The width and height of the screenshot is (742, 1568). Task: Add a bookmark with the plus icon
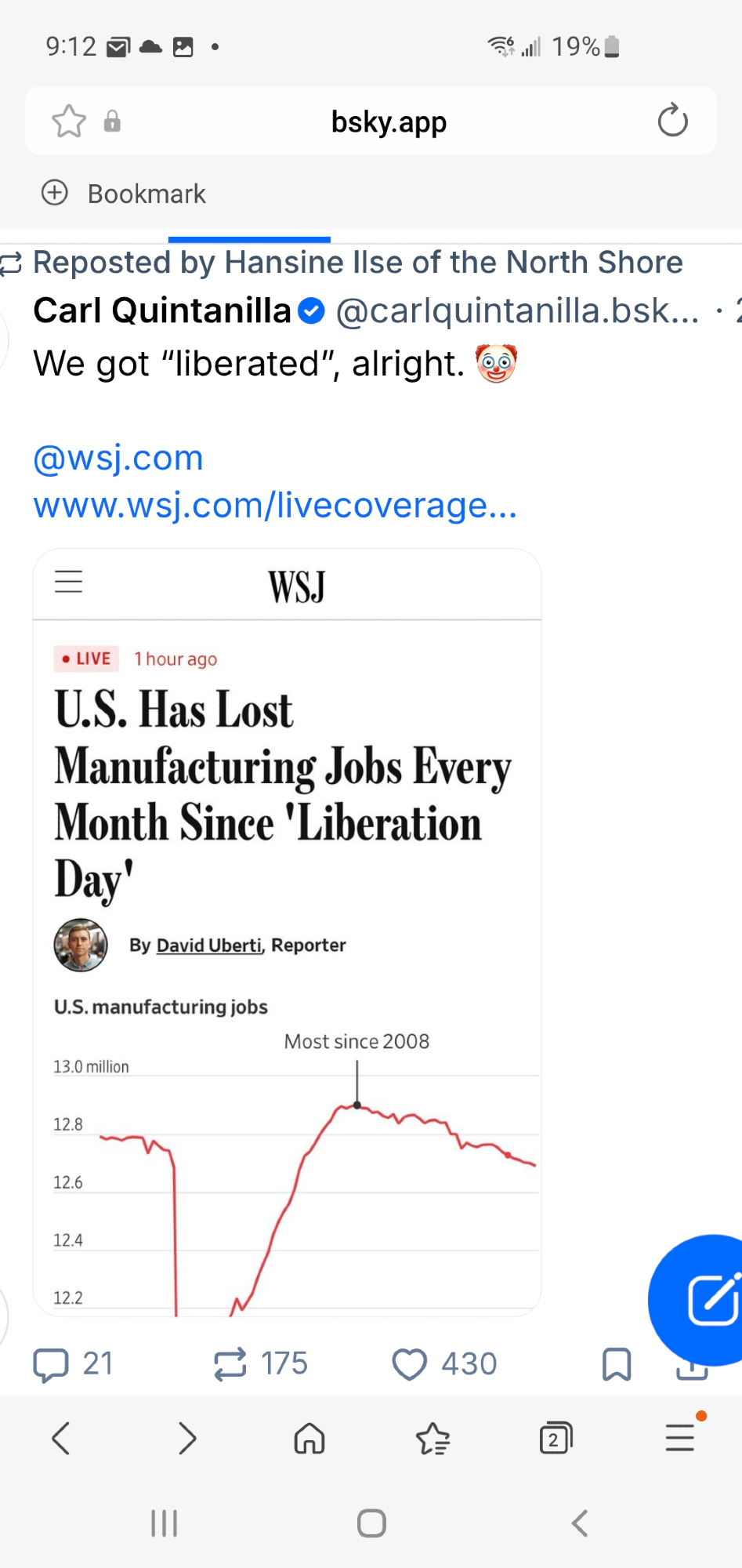pos(55,193)
